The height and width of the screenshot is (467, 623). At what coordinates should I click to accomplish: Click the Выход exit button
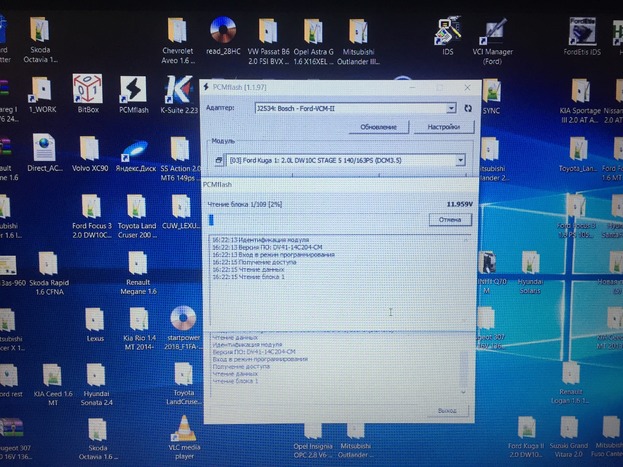(x=446, y=411)
